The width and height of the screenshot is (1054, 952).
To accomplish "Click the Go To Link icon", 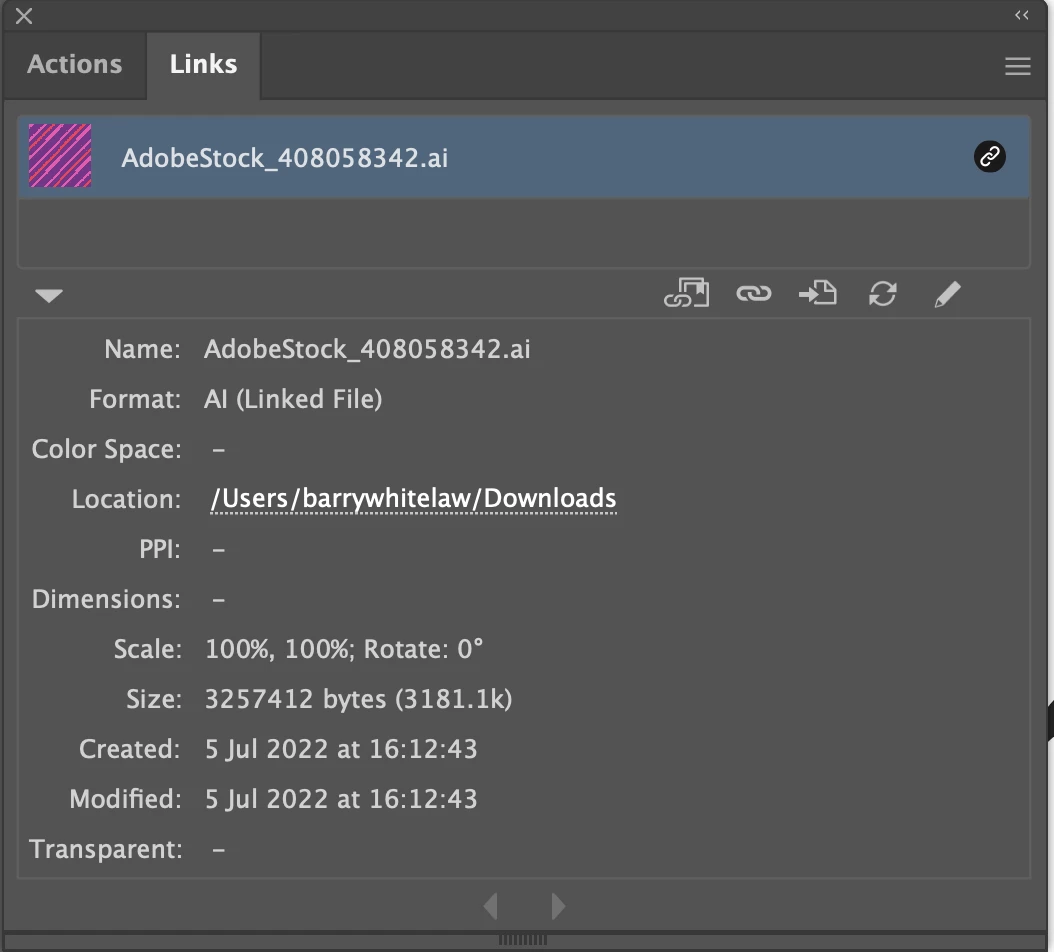I will click(x=818, y=293).
